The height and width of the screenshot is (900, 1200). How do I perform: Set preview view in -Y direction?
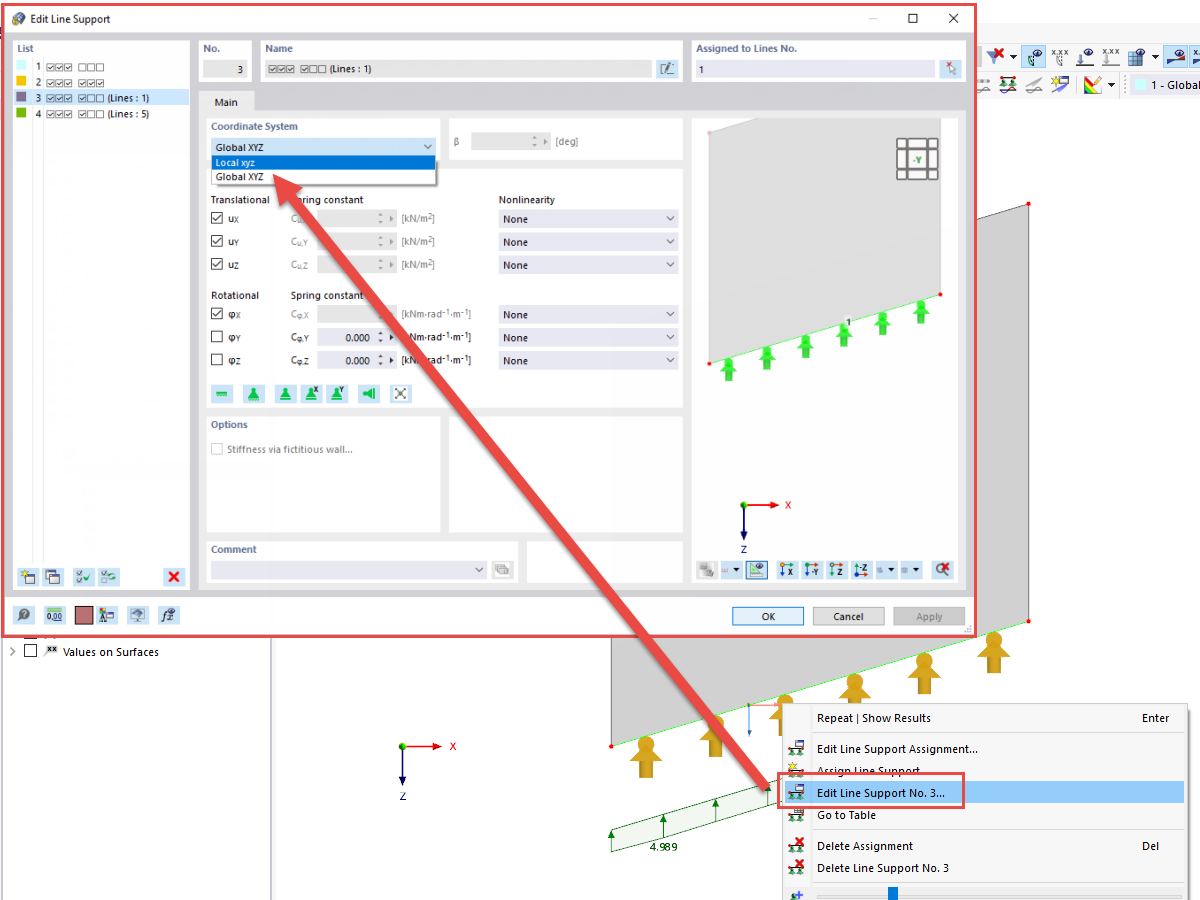pos(811,570)
